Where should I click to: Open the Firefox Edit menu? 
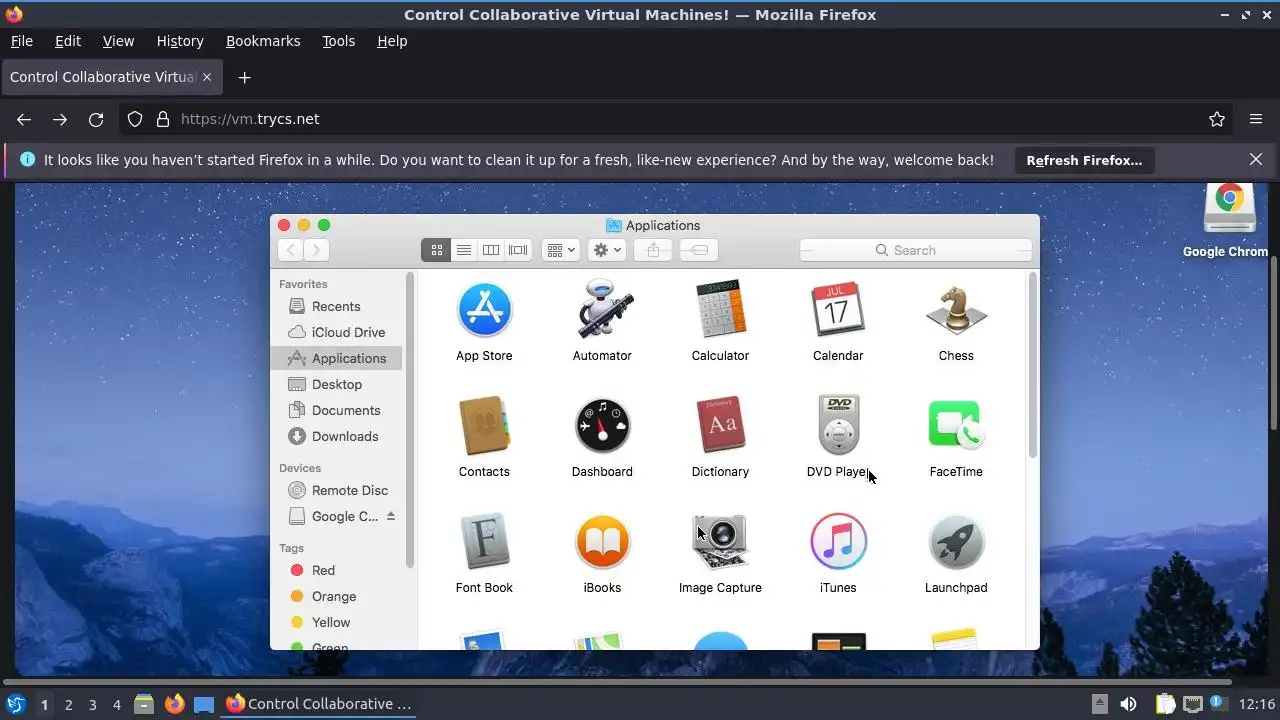[x=68, y=41]
